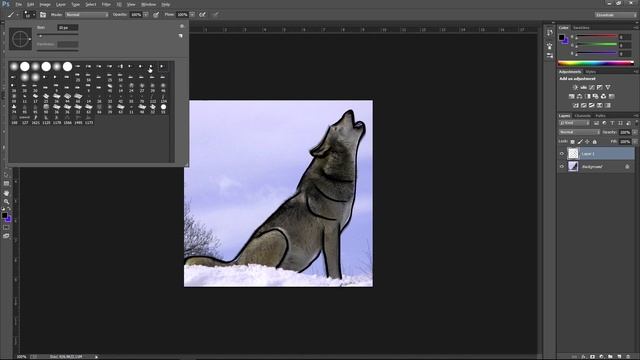Select the Zoom tool in the toolbox
This screenshot has height=360, width=640.
(x=6, y=202)
